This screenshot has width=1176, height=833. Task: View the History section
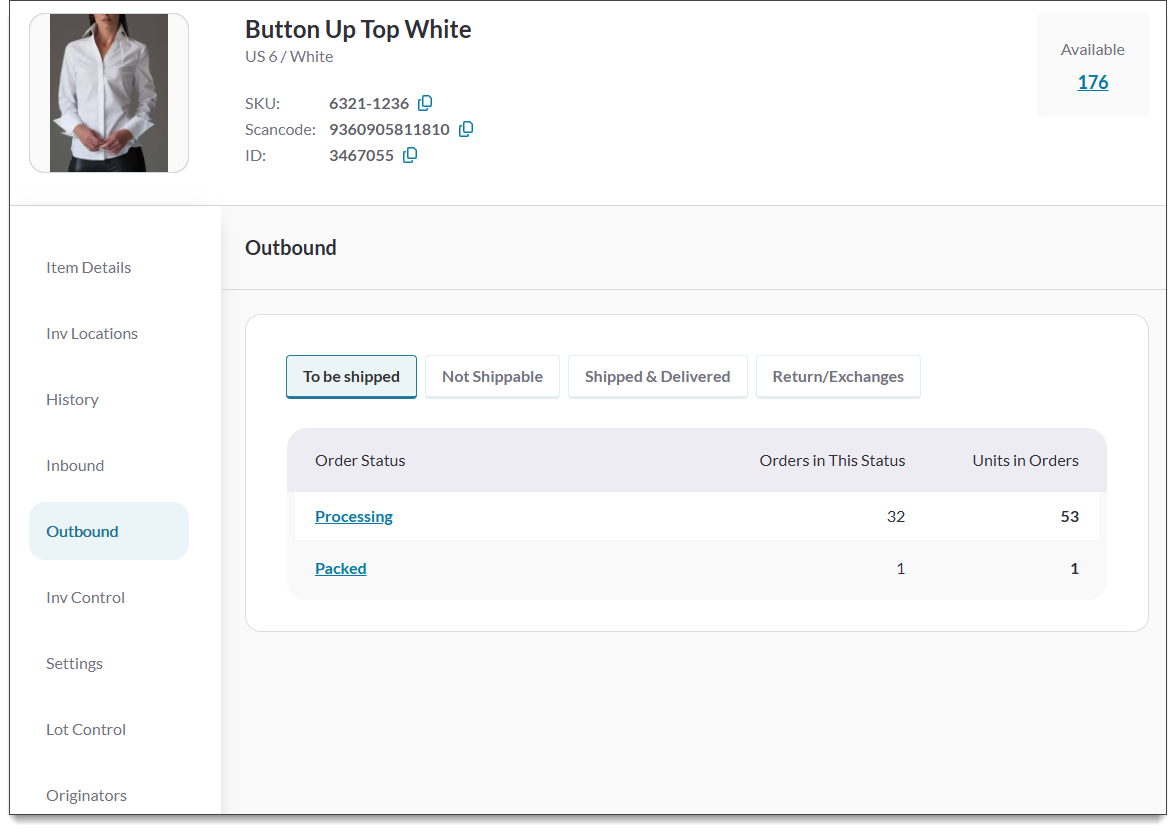[x=72, y=399]
